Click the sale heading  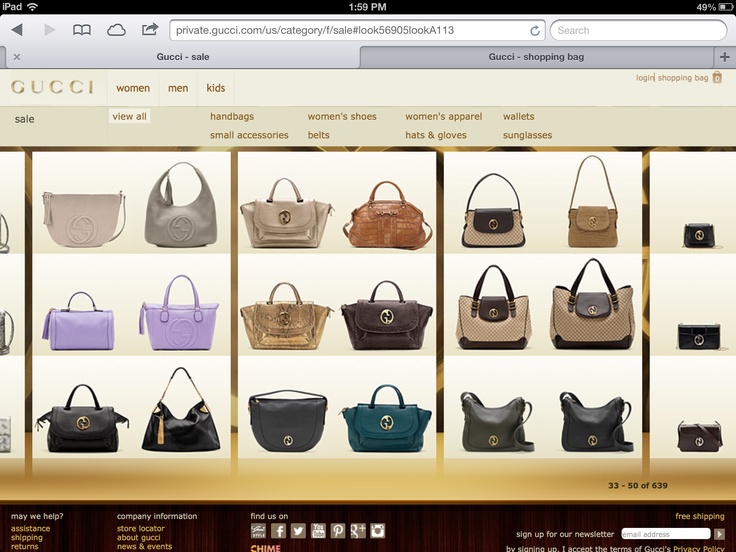pyautogui.click(x=24, y=119)
